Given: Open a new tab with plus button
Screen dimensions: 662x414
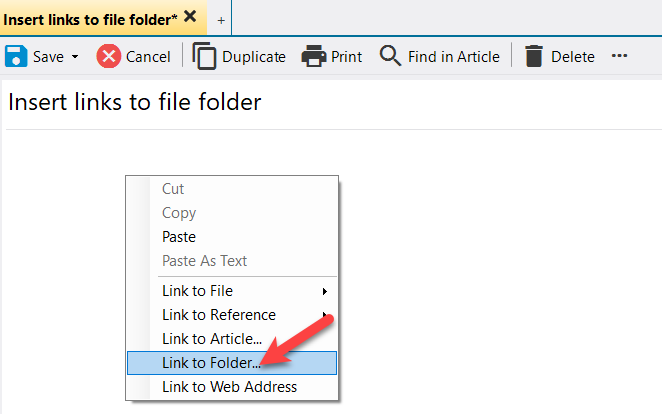Looking at the screenshot, I should (x=221, y=20).
